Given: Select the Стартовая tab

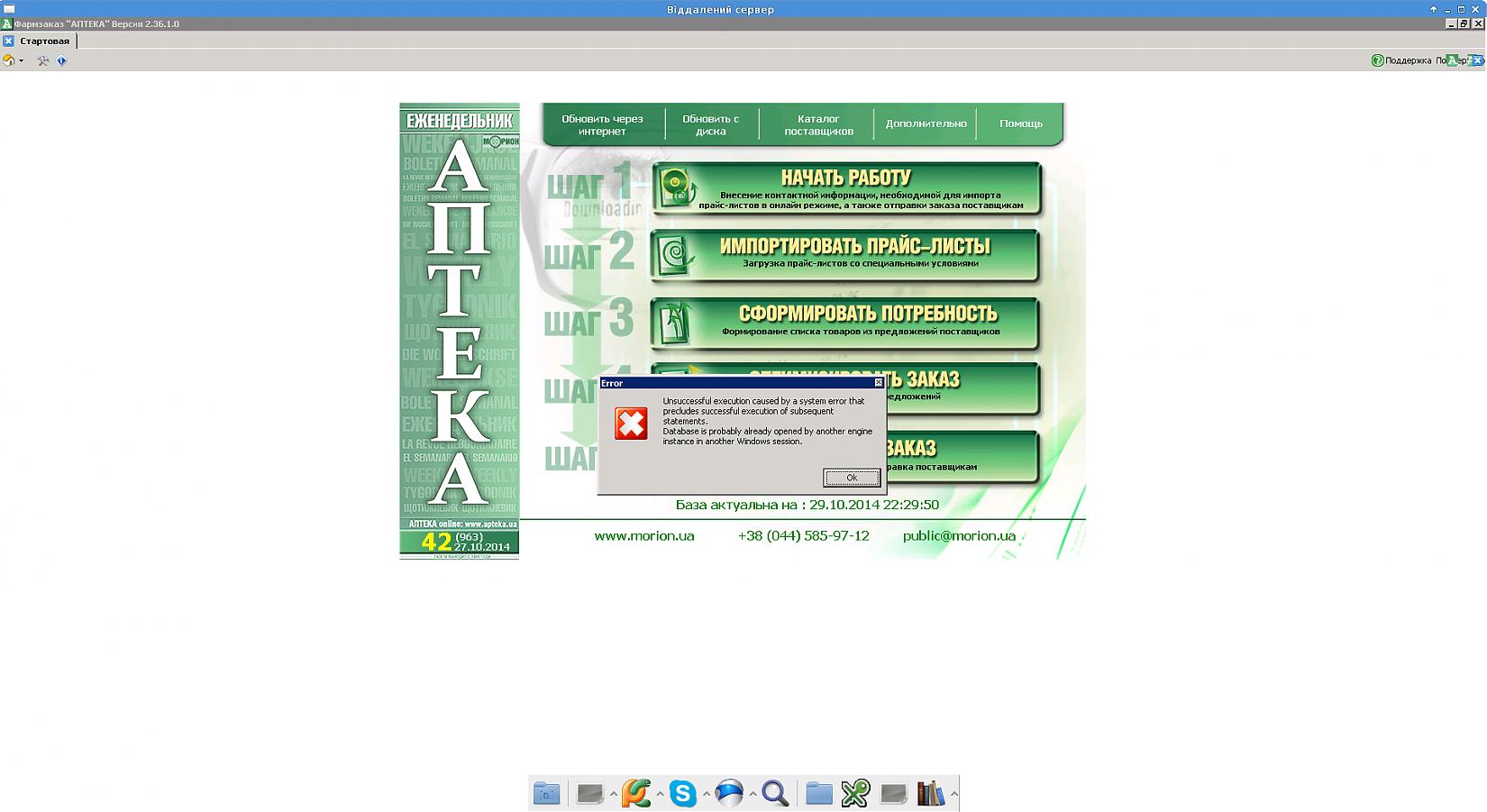Looking at the screenshot, I should pos(44,41).
